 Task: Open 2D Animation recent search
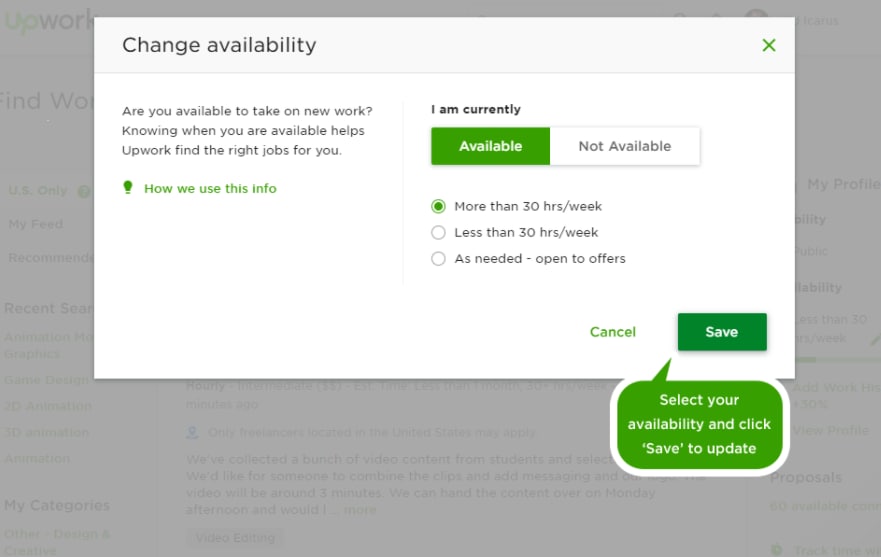coord(48,406)
